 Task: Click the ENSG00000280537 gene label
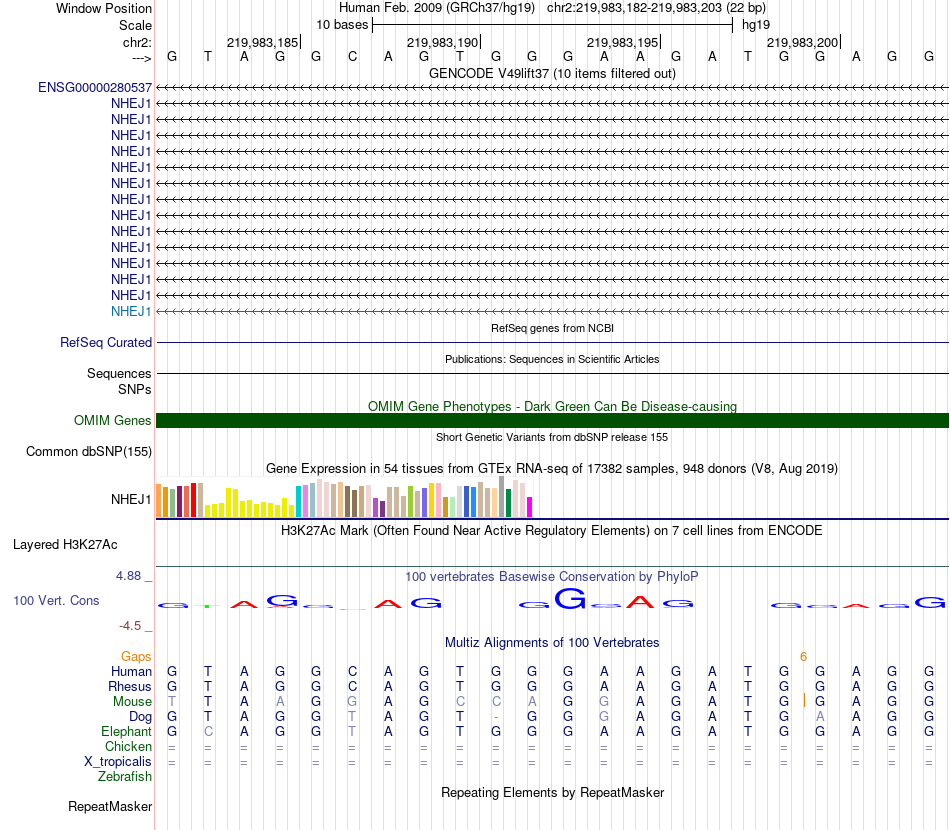tap(95, 88)
